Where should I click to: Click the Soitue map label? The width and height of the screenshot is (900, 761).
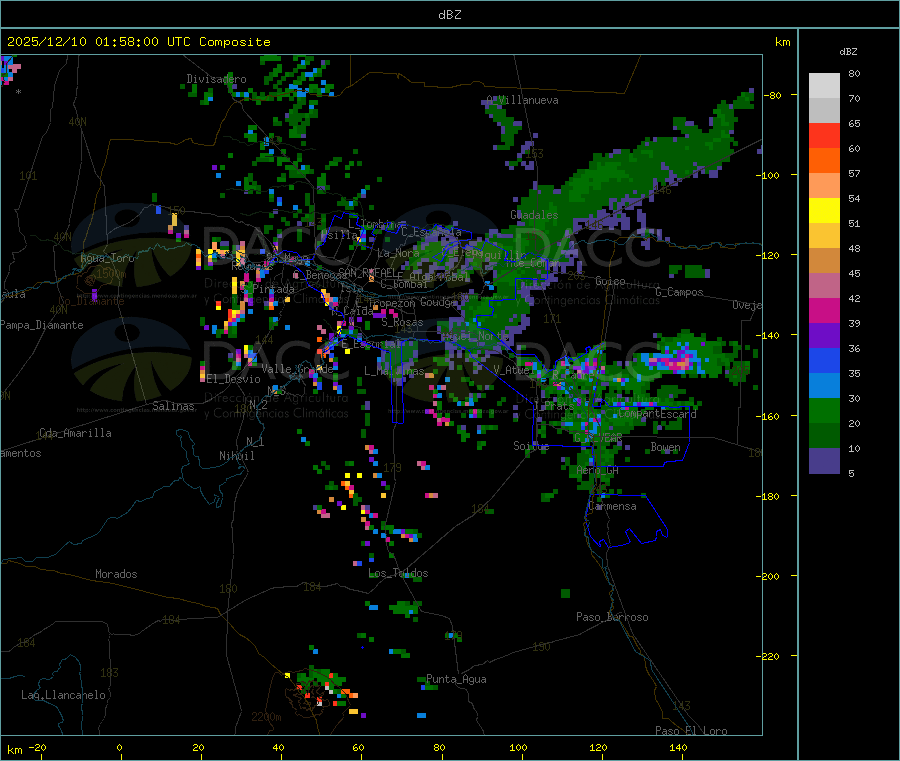tap(531, 446)
